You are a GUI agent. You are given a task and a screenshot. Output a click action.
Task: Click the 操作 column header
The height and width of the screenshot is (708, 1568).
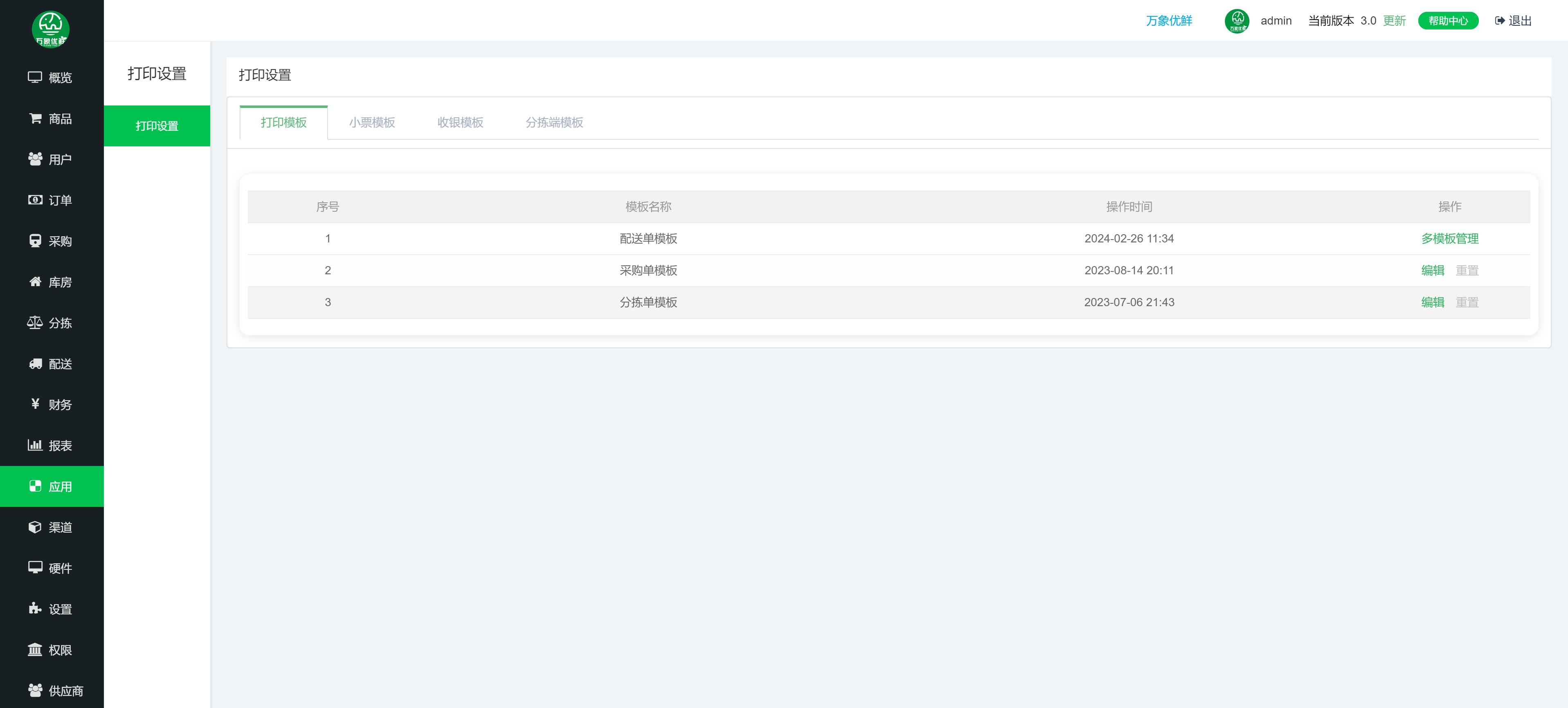1449,207
